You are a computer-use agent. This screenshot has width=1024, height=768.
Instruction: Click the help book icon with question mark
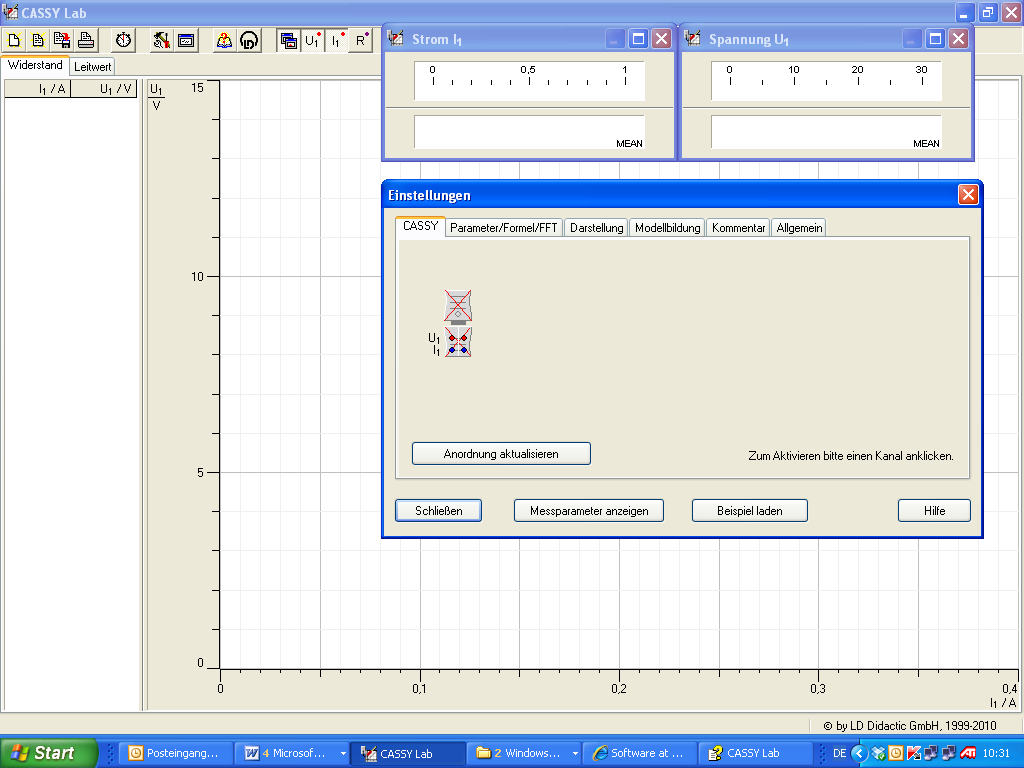click(x=223, y=41)
